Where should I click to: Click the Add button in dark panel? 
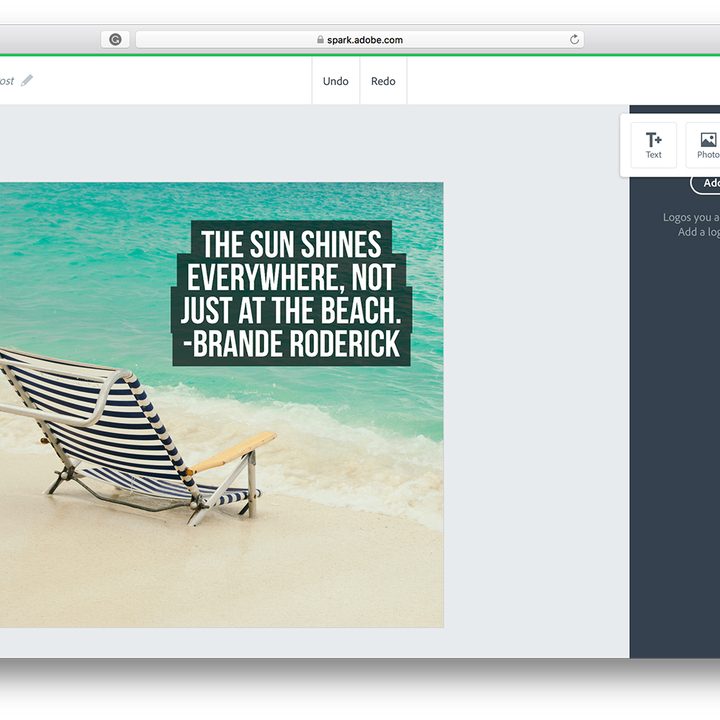click(x=707, y=183)
